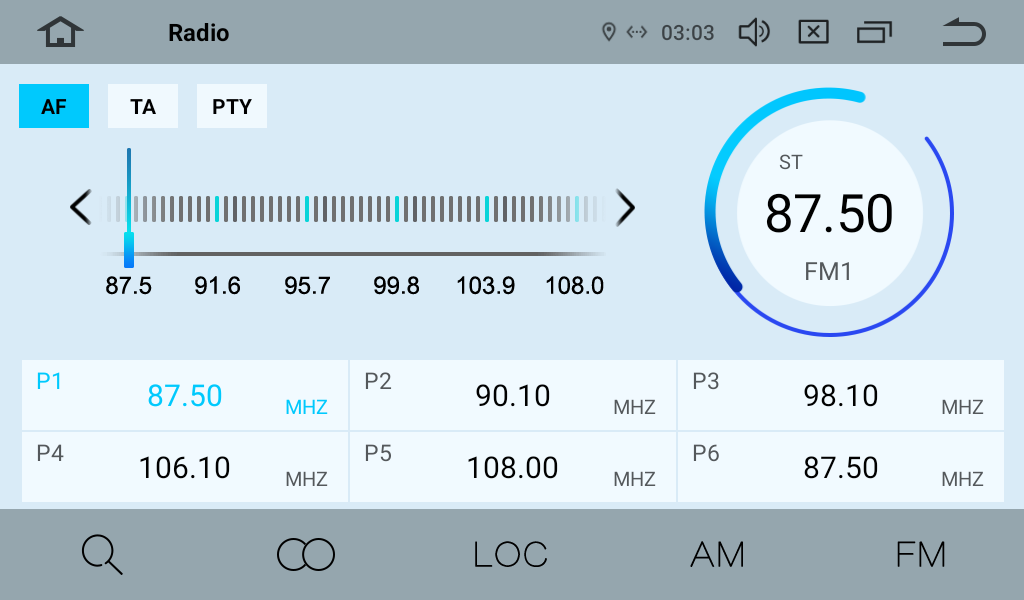Viewport: 1024px width, 600px height.
Task: Tap the back arrow icon
Action: [x=963, y=33]
